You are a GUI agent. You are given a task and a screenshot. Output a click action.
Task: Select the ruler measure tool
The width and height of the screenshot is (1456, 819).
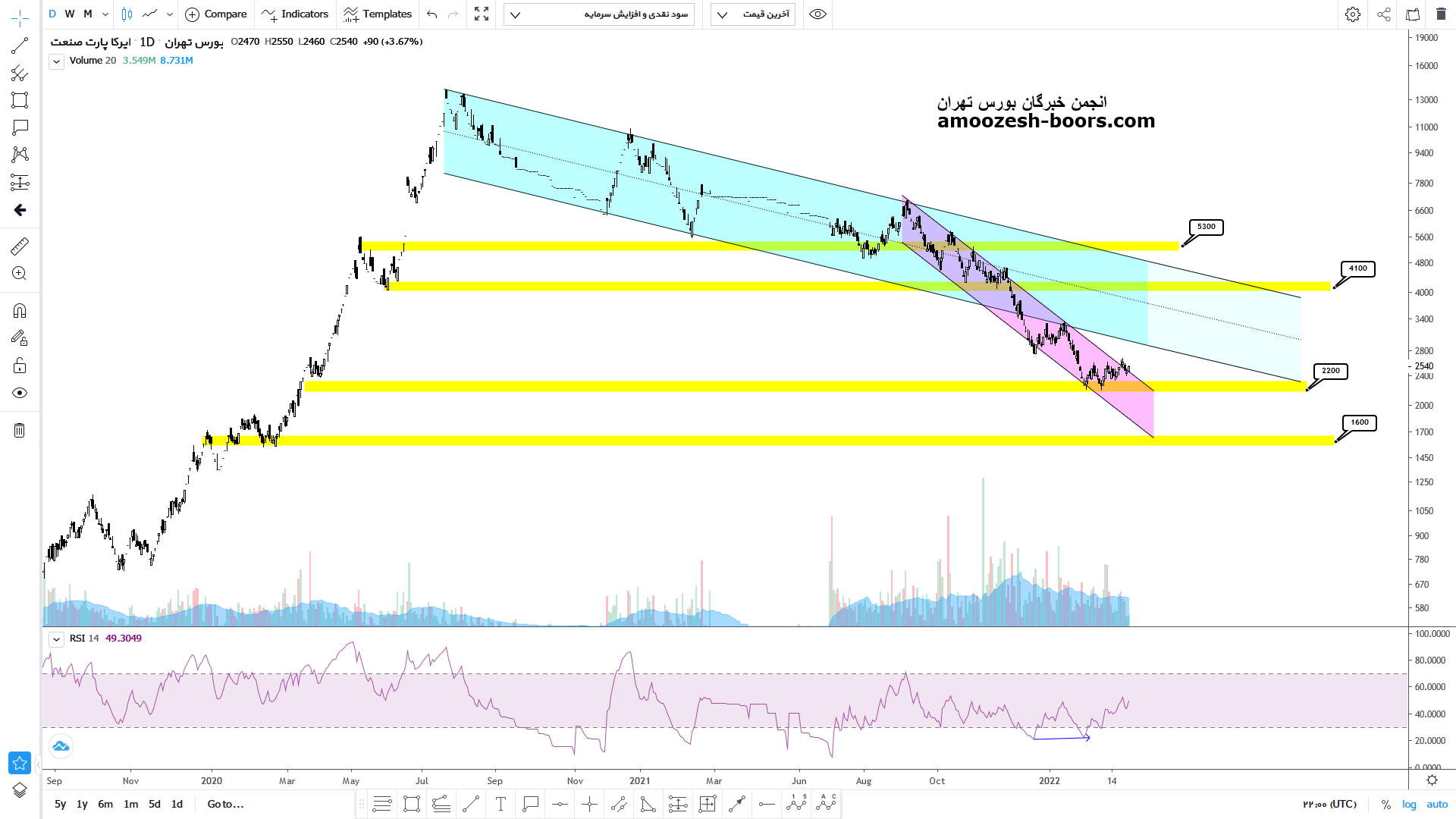20,246
